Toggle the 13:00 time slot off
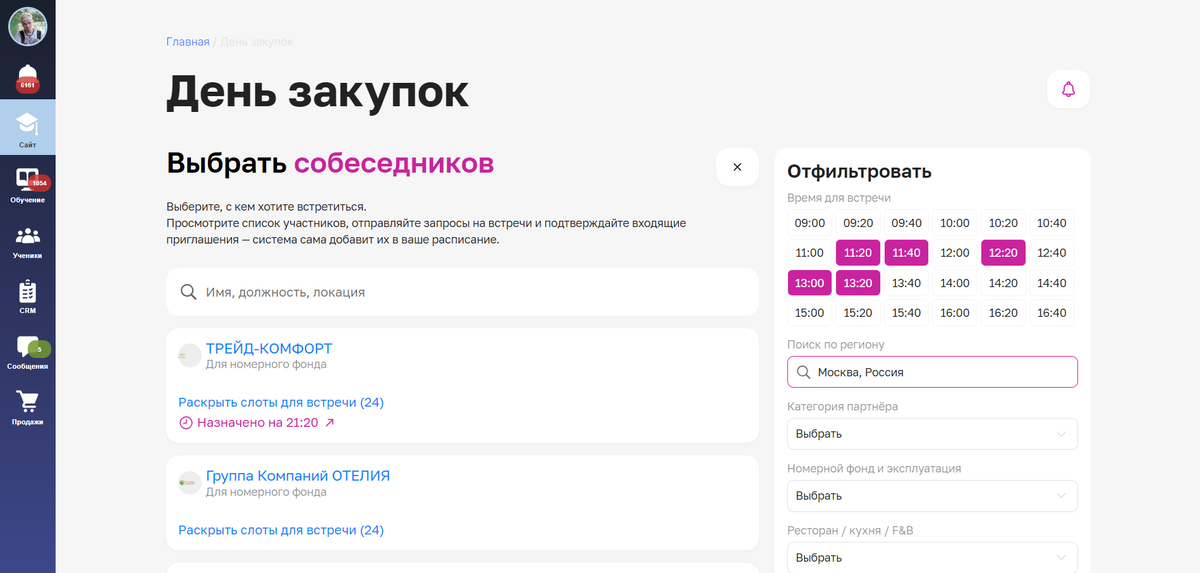This screenshot has width=1200, height=573. tap(810, 283)
